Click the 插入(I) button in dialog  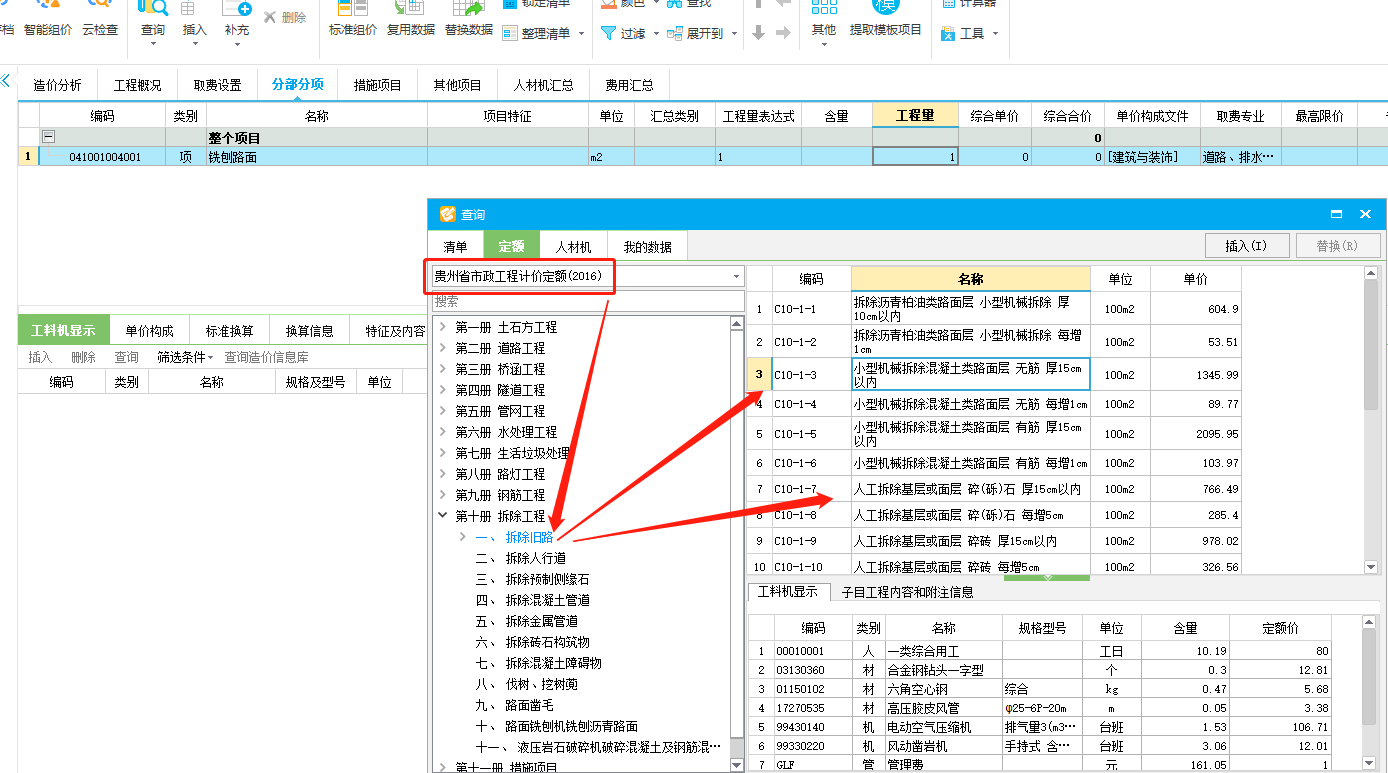tap(1246, 246)
